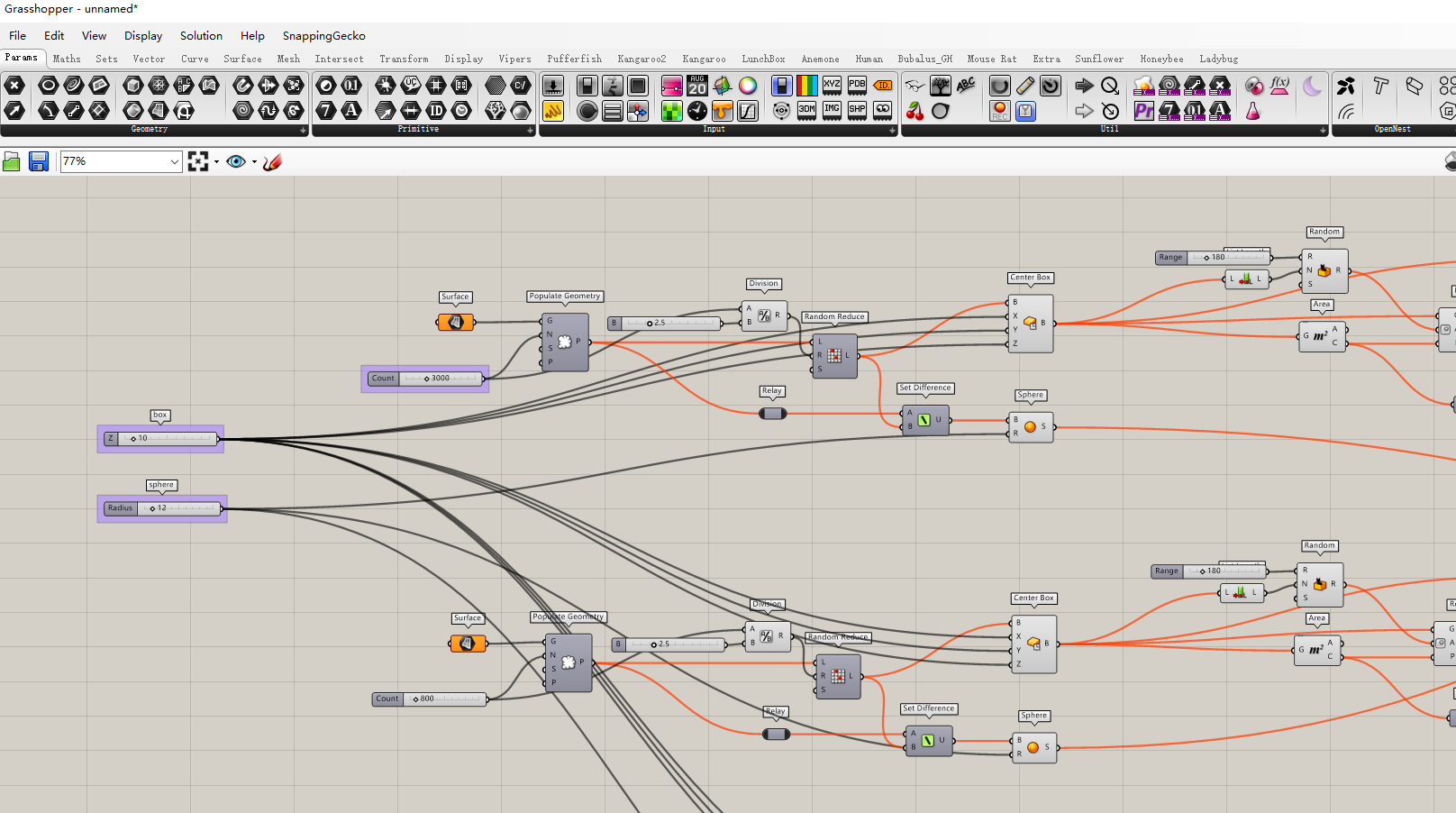The width and height of the screenshot is (1456, 813).
Task: Select upper Set Difference component
Action: tap(925, 420)
